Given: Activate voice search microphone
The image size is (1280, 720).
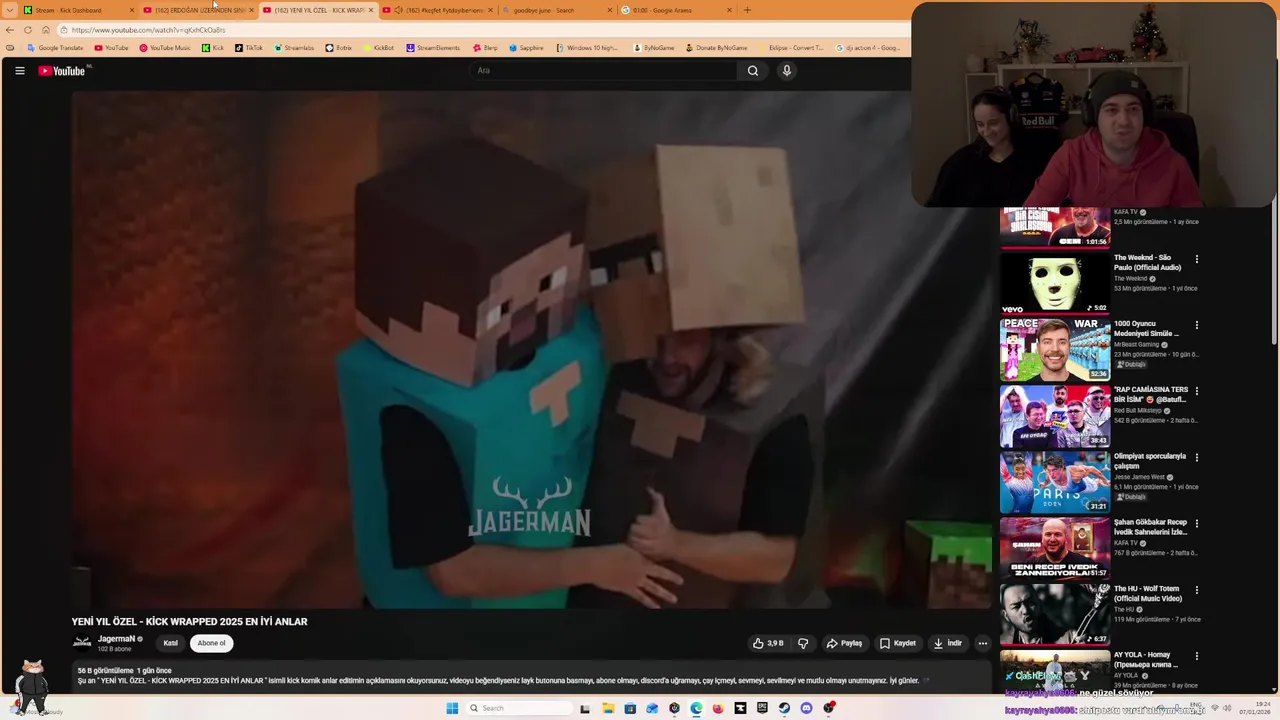Looking at the screenshot, I should coord(787,70).
